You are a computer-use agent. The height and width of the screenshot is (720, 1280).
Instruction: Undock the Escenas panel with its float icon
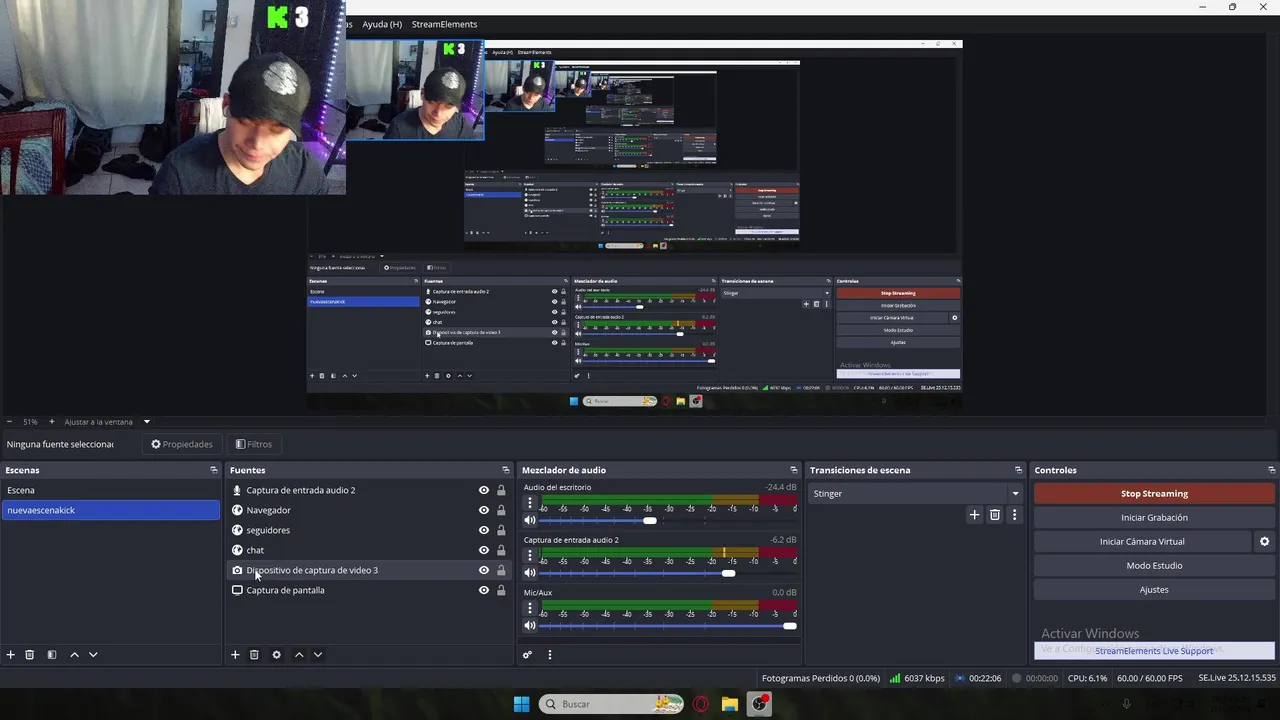tap(213, 470)
